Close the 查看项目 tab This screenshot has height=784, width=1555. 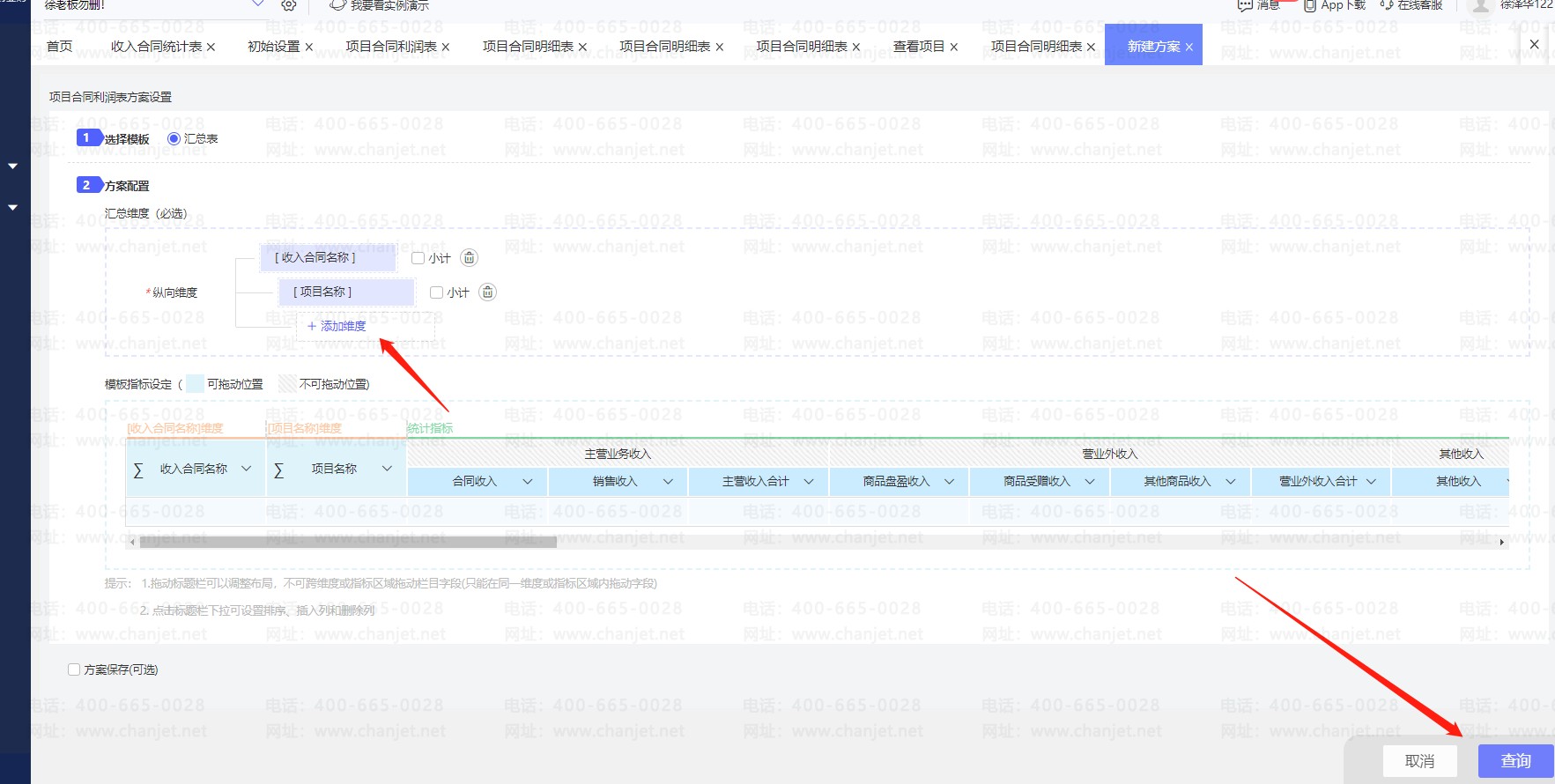953,47
